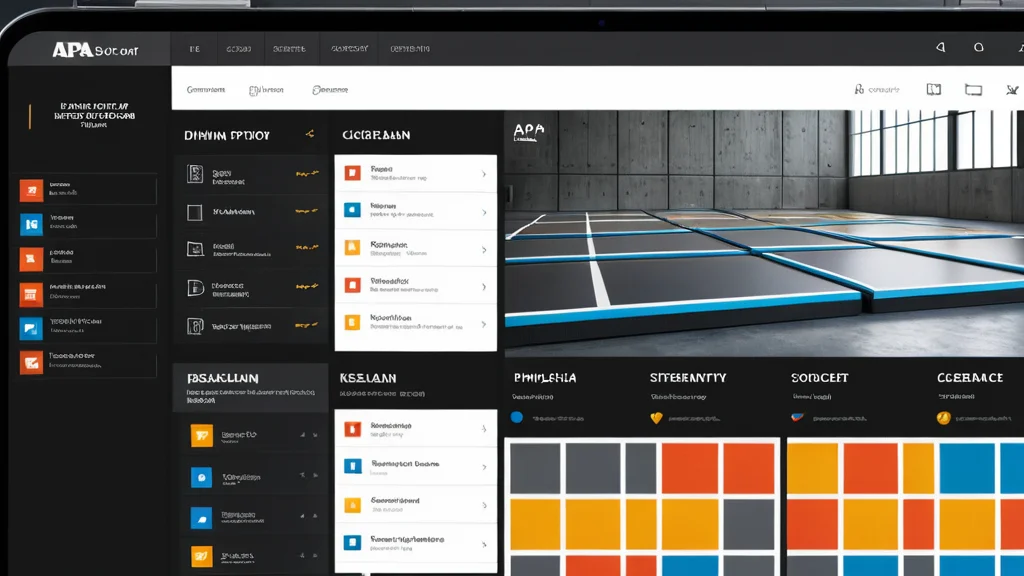Viewport: 1024px width, 576px height.
Task: Expand the first row chevron in the upper white list
Action: 484,174
